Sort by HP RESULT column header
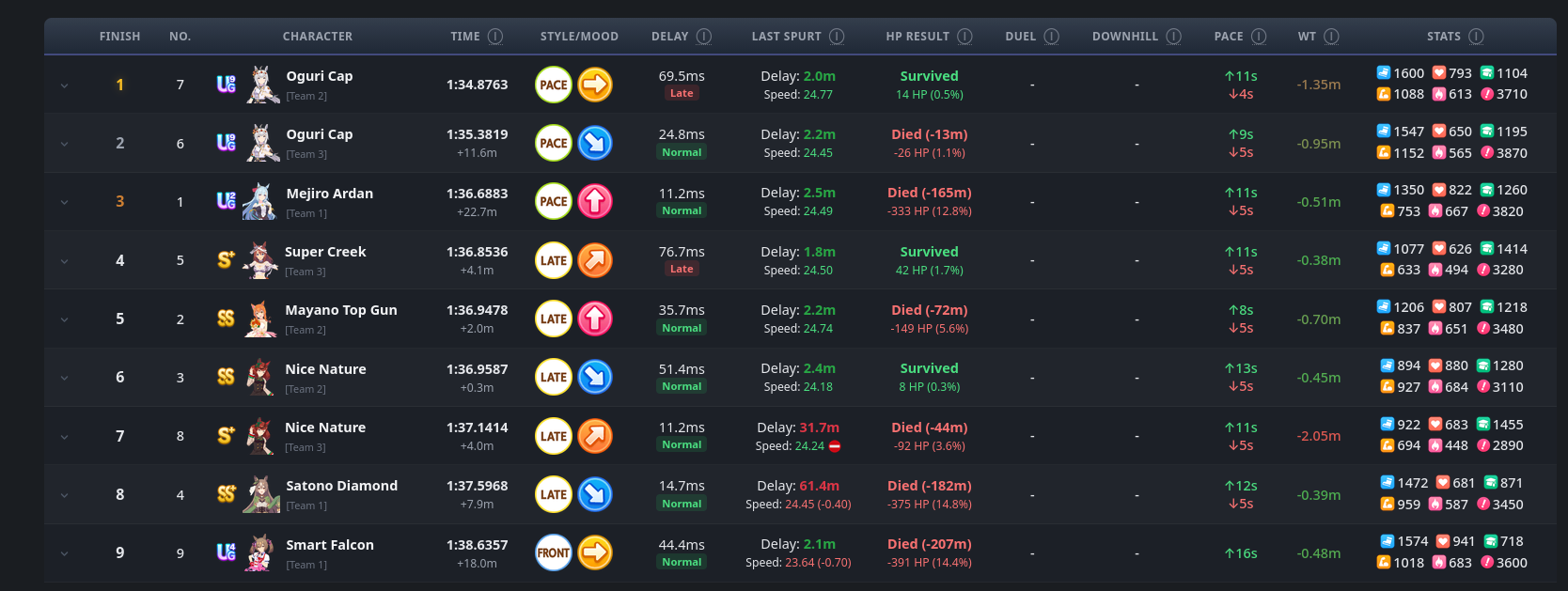 click(x=917, y=37)
